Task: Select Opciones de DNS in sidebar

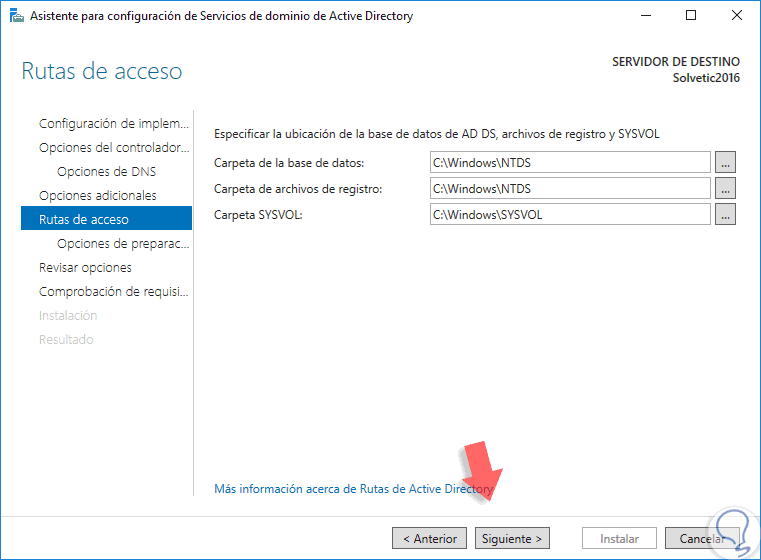Action: (x=106, y=172)
